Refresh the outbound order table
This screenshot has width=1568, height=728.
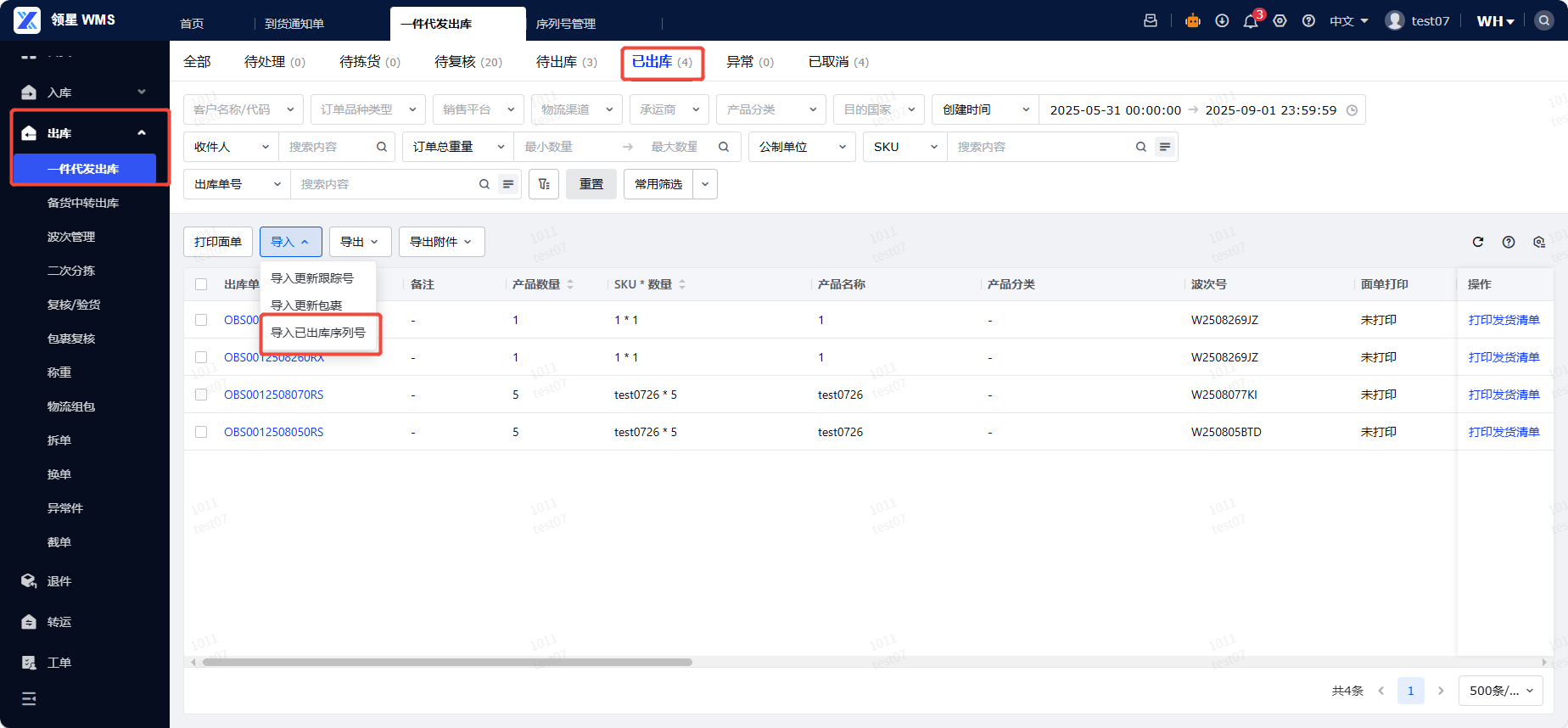pyautogui.click(x=1478, y=242)
